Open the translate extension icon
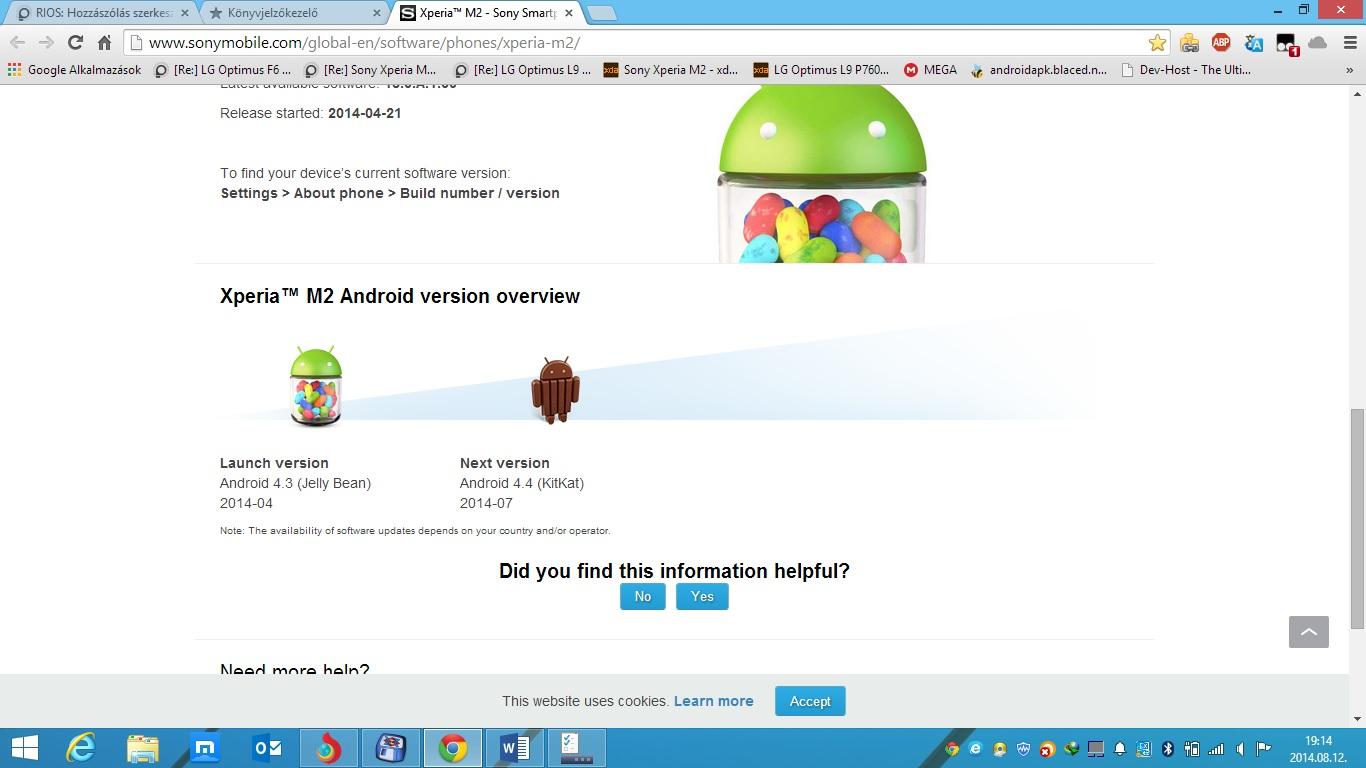Image resolution: width=1366 pixels, height=768 pixels. coord(1253,42)
